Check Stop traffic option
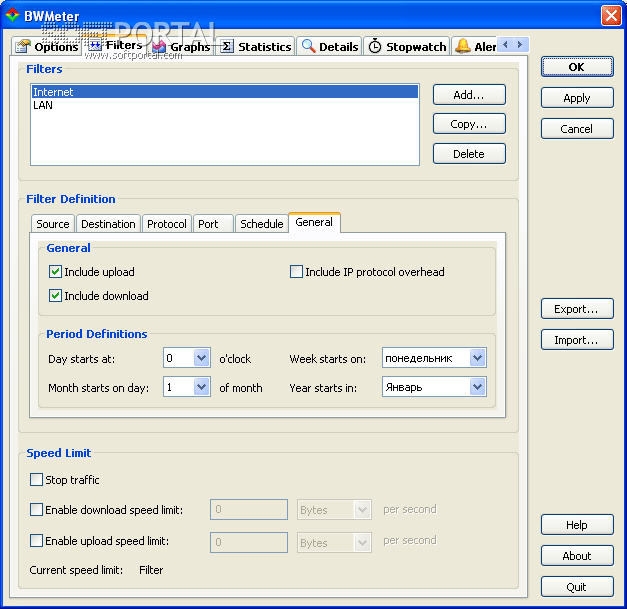 coord(36,480)
